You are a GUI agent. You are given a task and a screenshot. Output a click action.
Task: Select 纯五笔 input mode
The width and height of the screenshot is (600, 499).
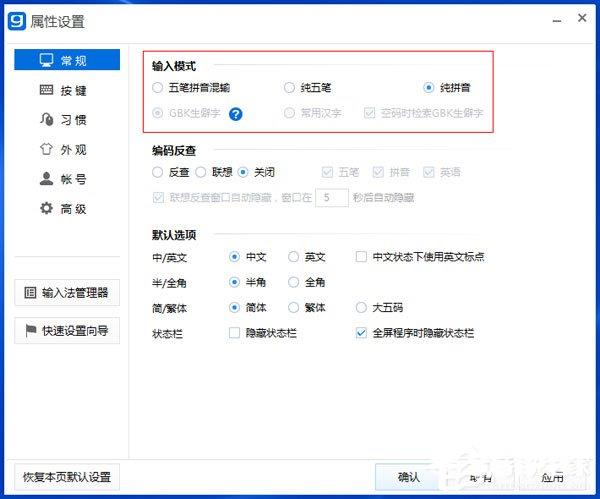(x=289, y=88)
